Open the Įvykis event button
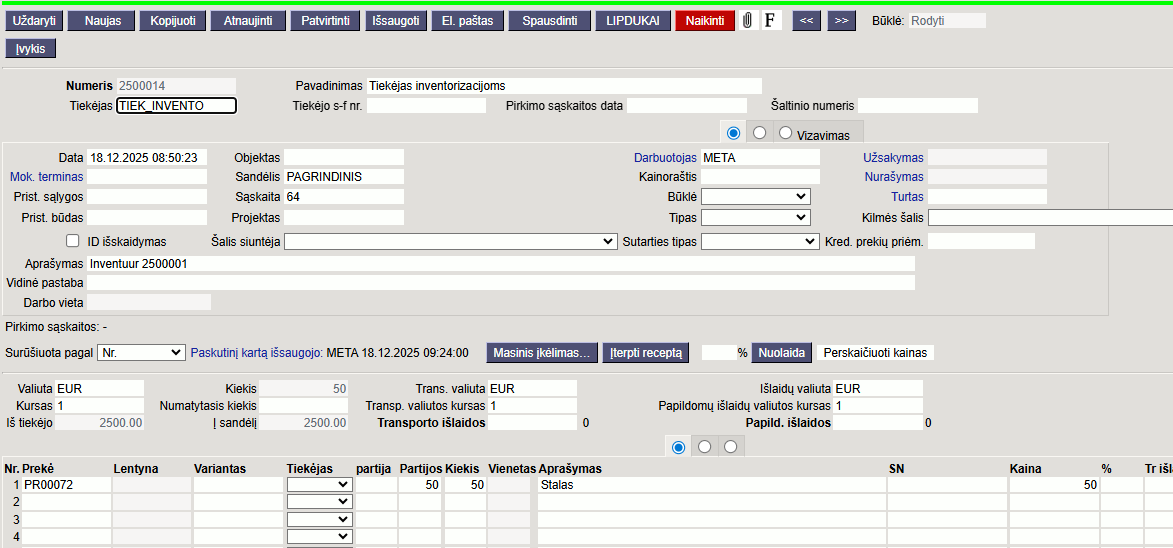Viewport: 1173px width, 548px height. click(x=31, y=48)
